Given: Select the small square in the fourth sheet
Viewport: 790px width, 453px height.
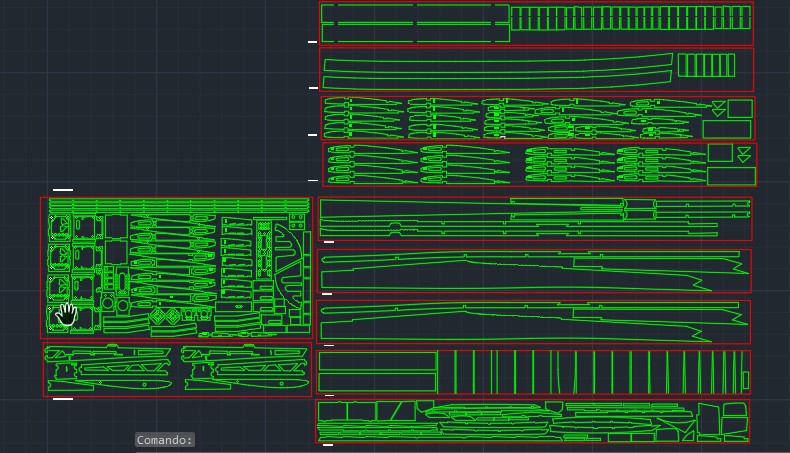Looking at the screenshot, I should 720,153.
